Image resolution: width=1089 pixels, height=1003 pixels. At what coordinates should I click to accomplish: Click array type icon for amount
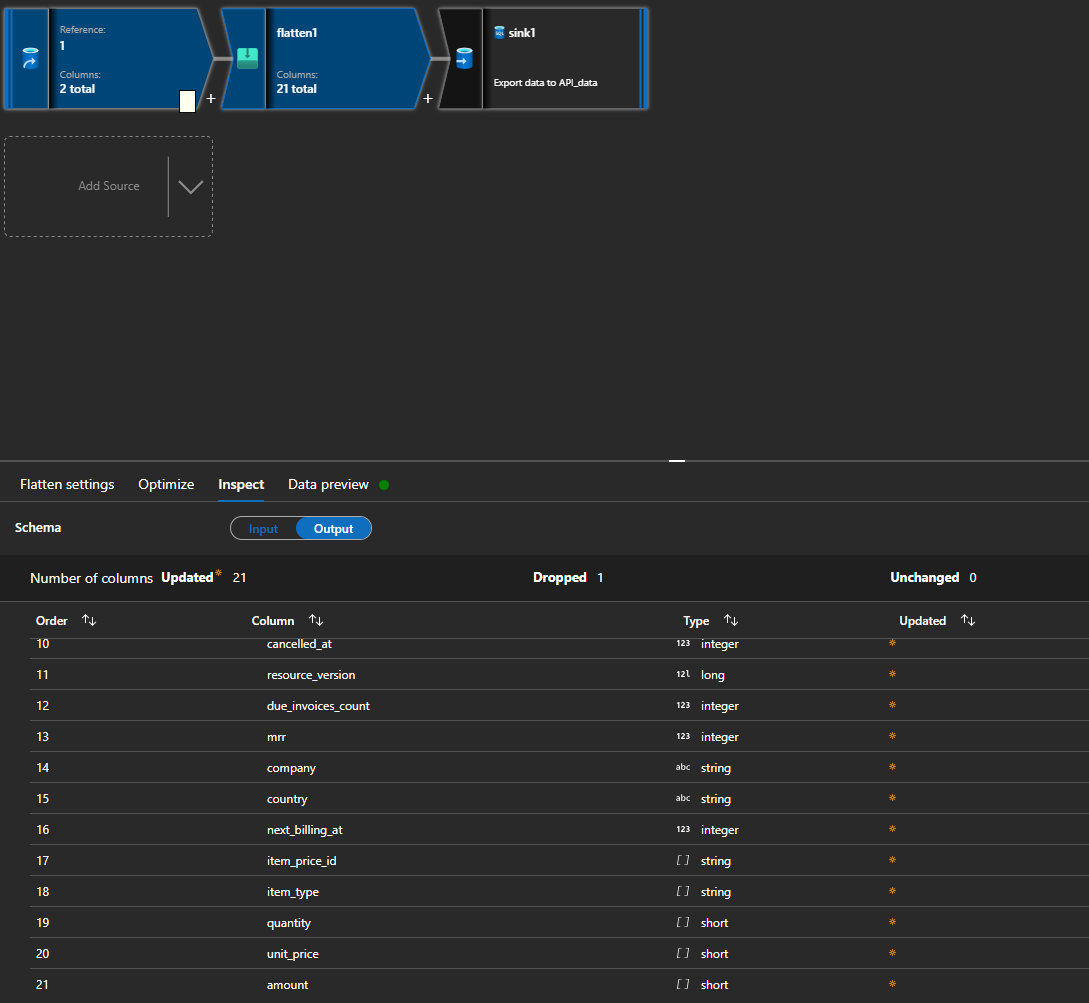point(683,984)
